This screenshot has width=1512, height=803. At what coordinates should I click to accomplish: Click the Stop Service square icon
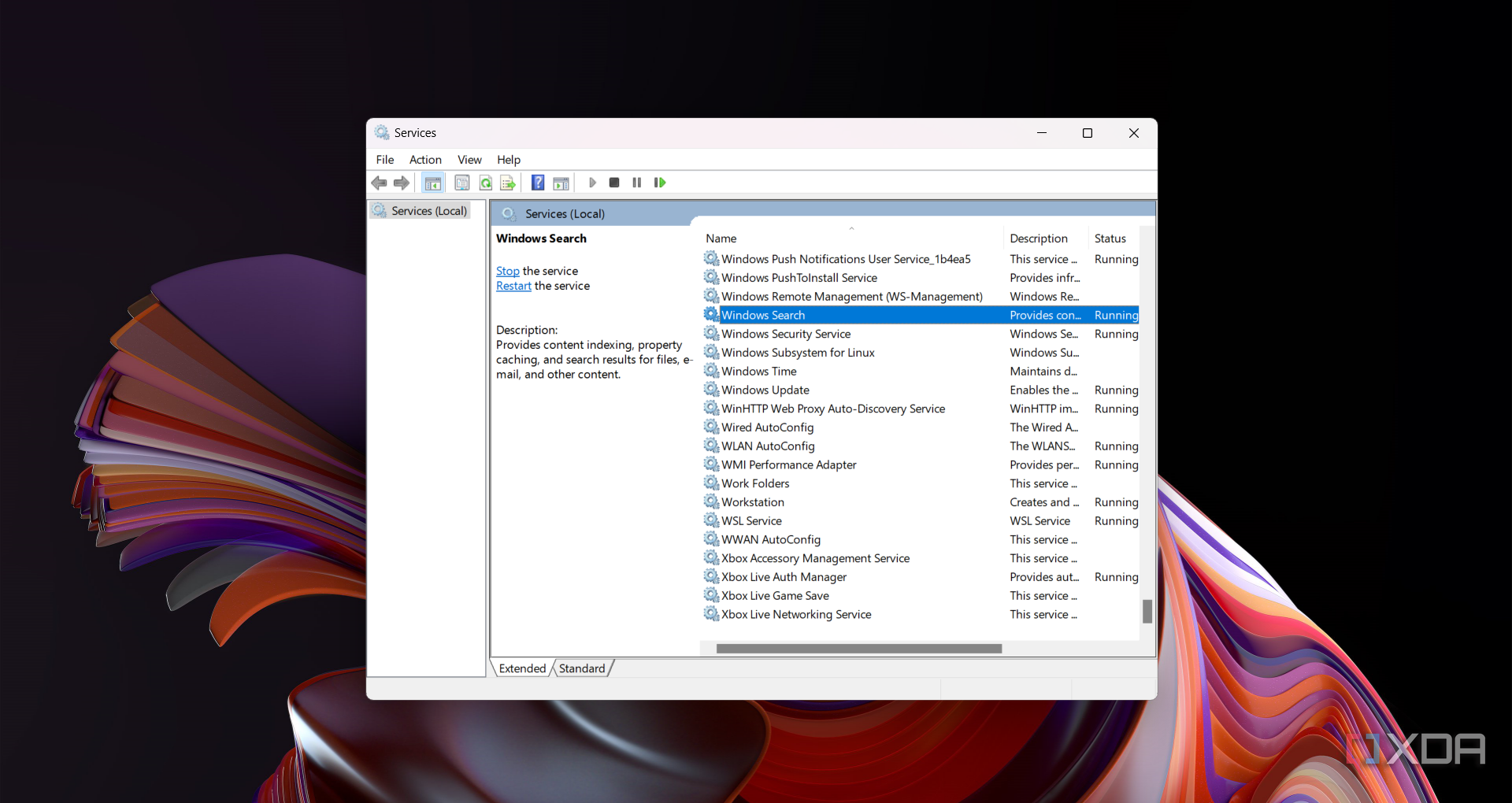pyautogui.click(x=614, y=183)
